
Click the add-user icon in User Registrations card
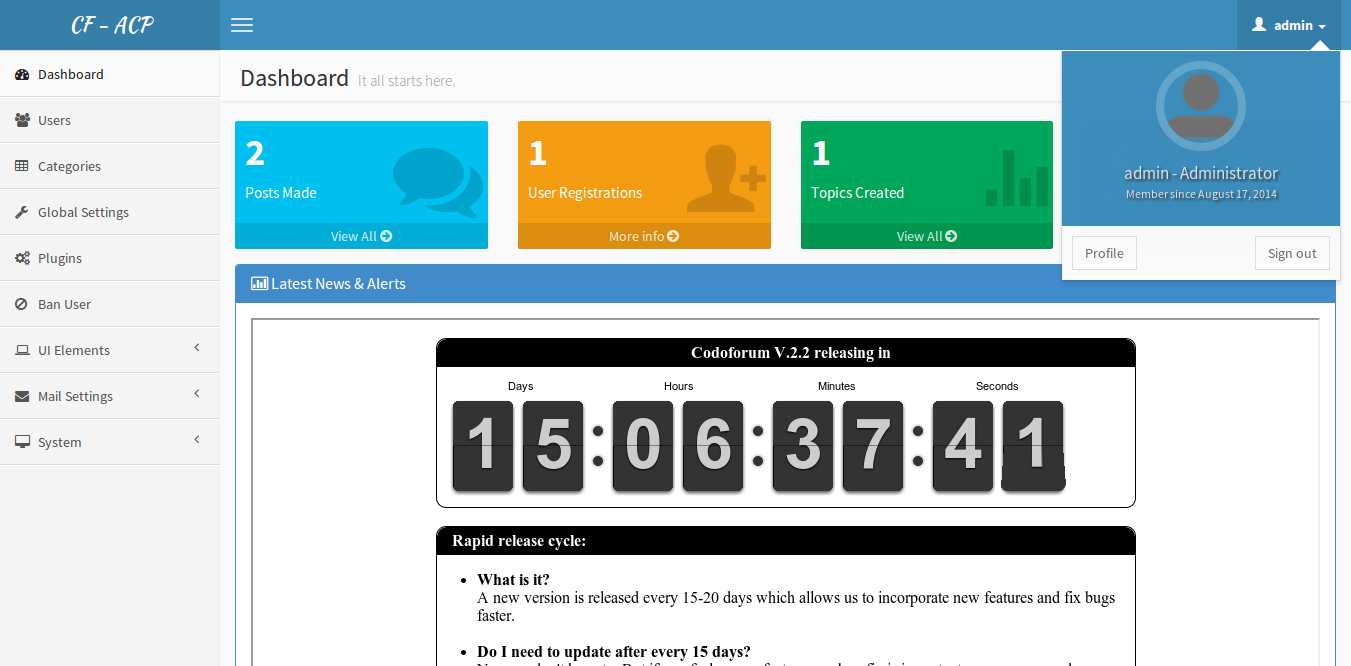point(726,178)
